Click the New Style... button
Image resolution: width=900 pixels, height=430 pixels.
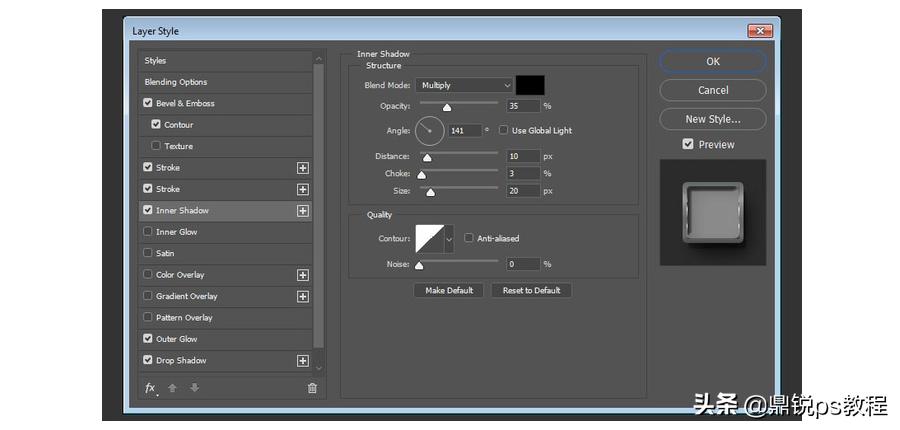coord(713,119)
